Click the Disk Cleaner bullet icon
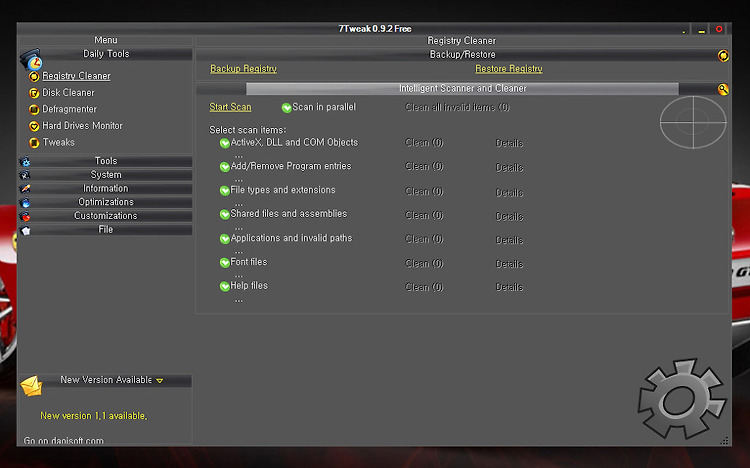This screenshot has height=468, width=750. tap(34, 93)
